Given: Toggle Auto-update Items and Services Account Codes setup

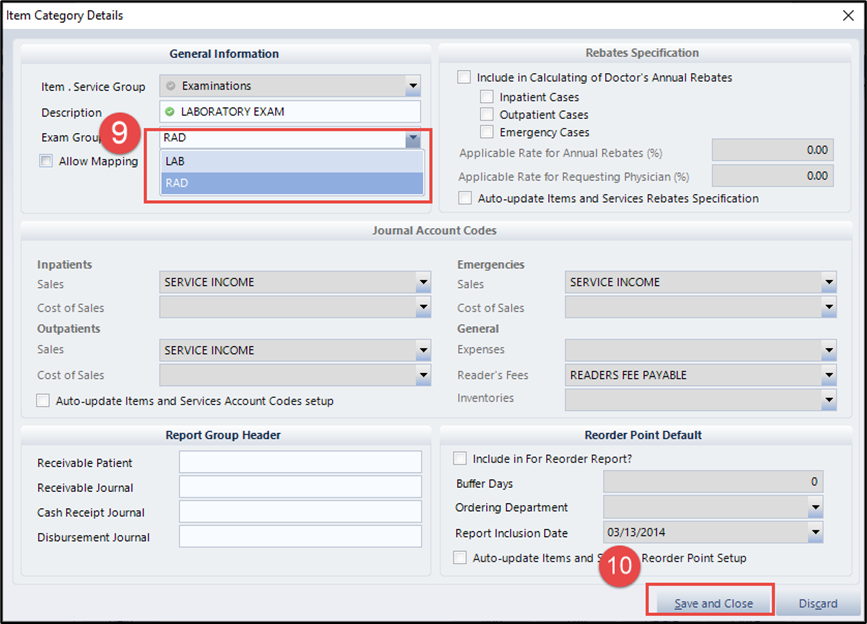Looking at the screenshot, I should [43, 401].
